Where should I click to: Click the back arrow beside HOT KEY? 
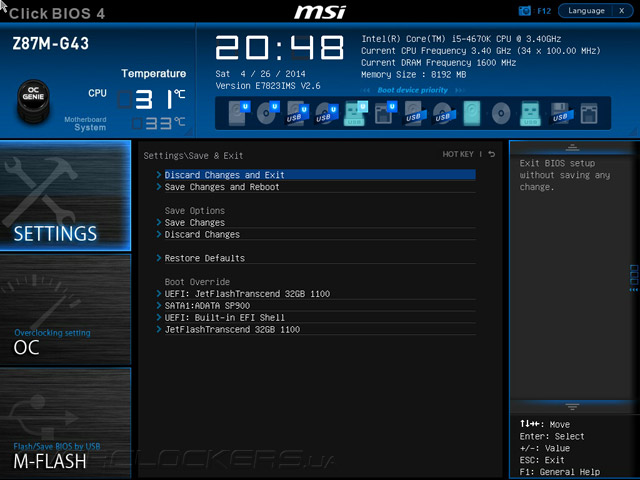point(492,154)
